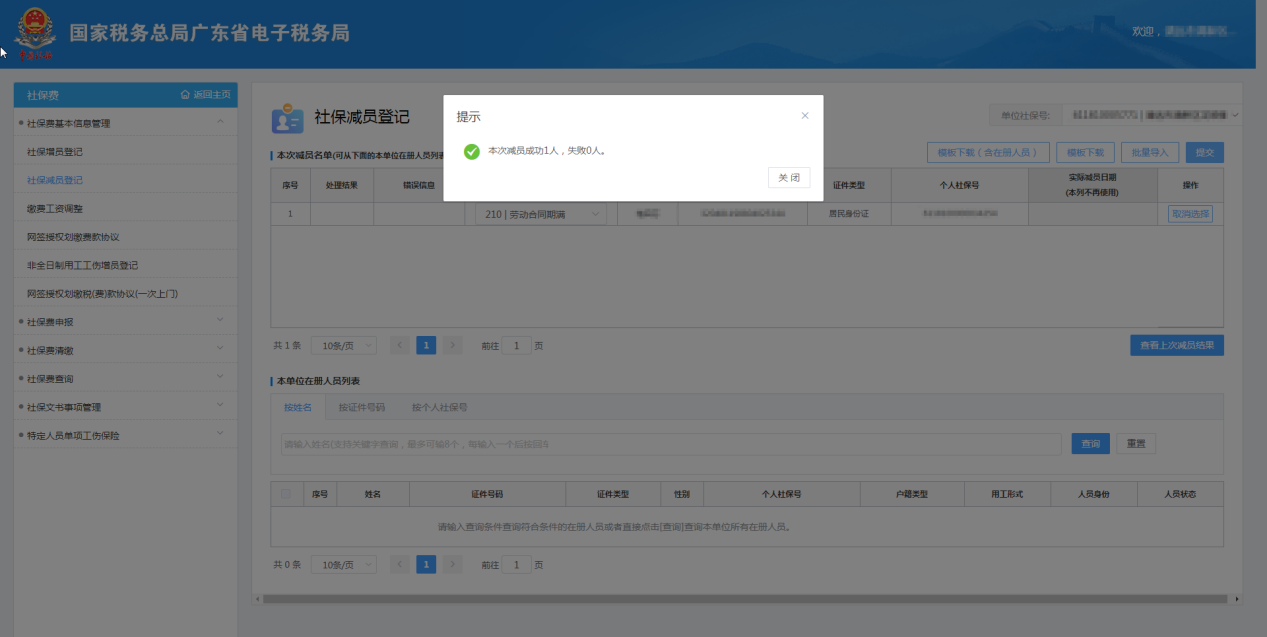Click next page arrow in lower pagination
1267x637 pixels.
453,565
